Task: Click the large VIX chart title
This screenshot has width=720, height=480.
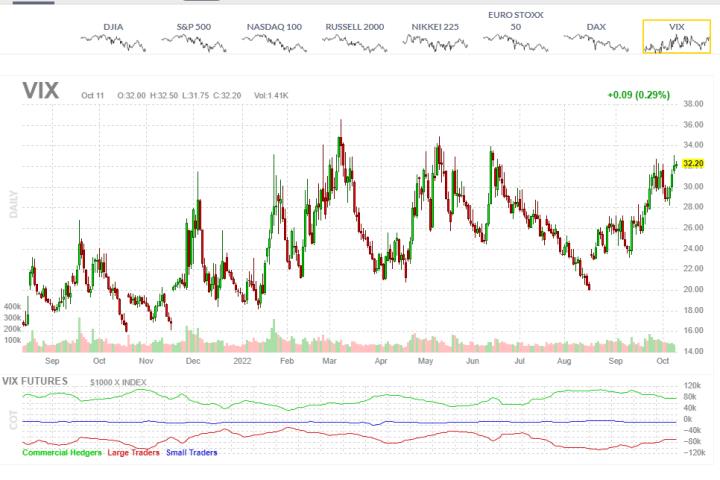Action: tap(41, 92)
